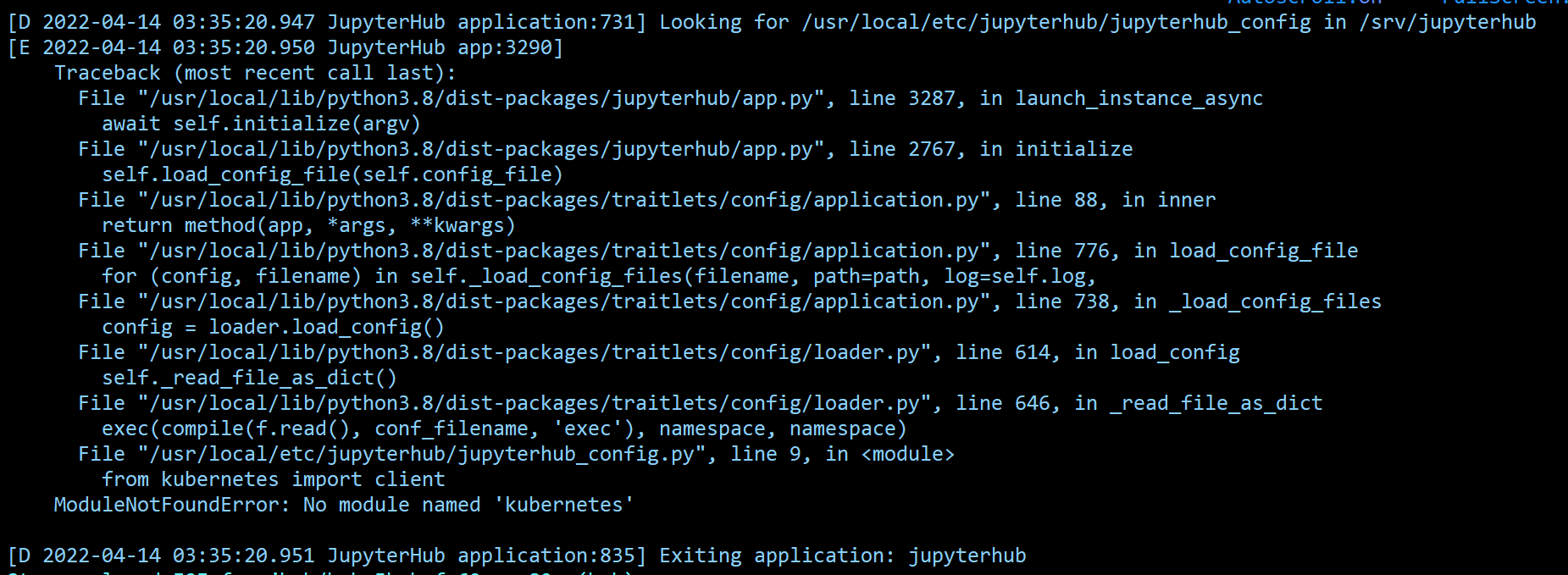Click the 'Looking for /usr/local/etc/jupyterhub/jupyterhub_config' debug log line
Viewport: 1568px width, 575px height.
pos(772,22)
